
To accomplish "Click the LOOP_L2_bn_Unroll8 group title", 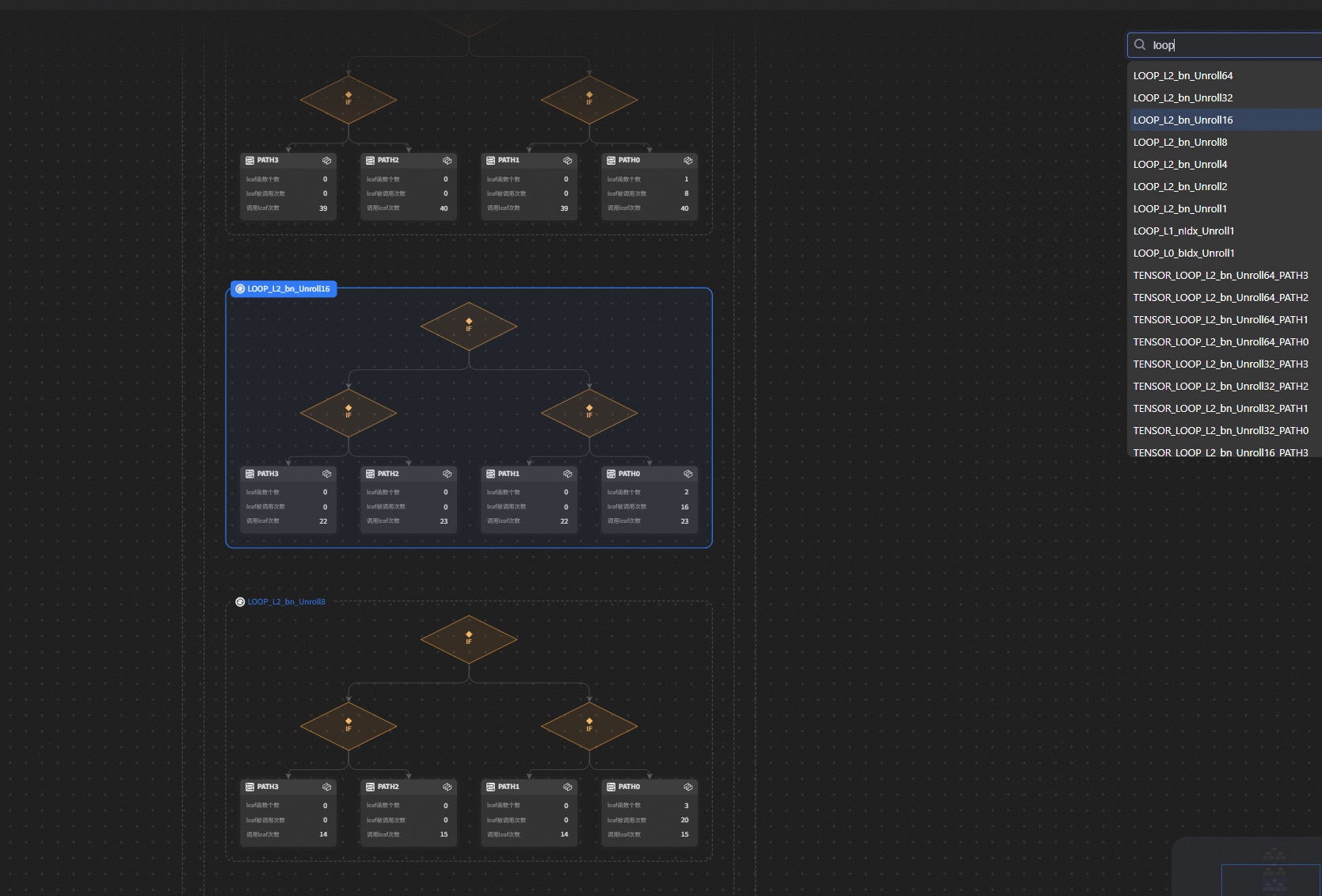I will 286,602.
